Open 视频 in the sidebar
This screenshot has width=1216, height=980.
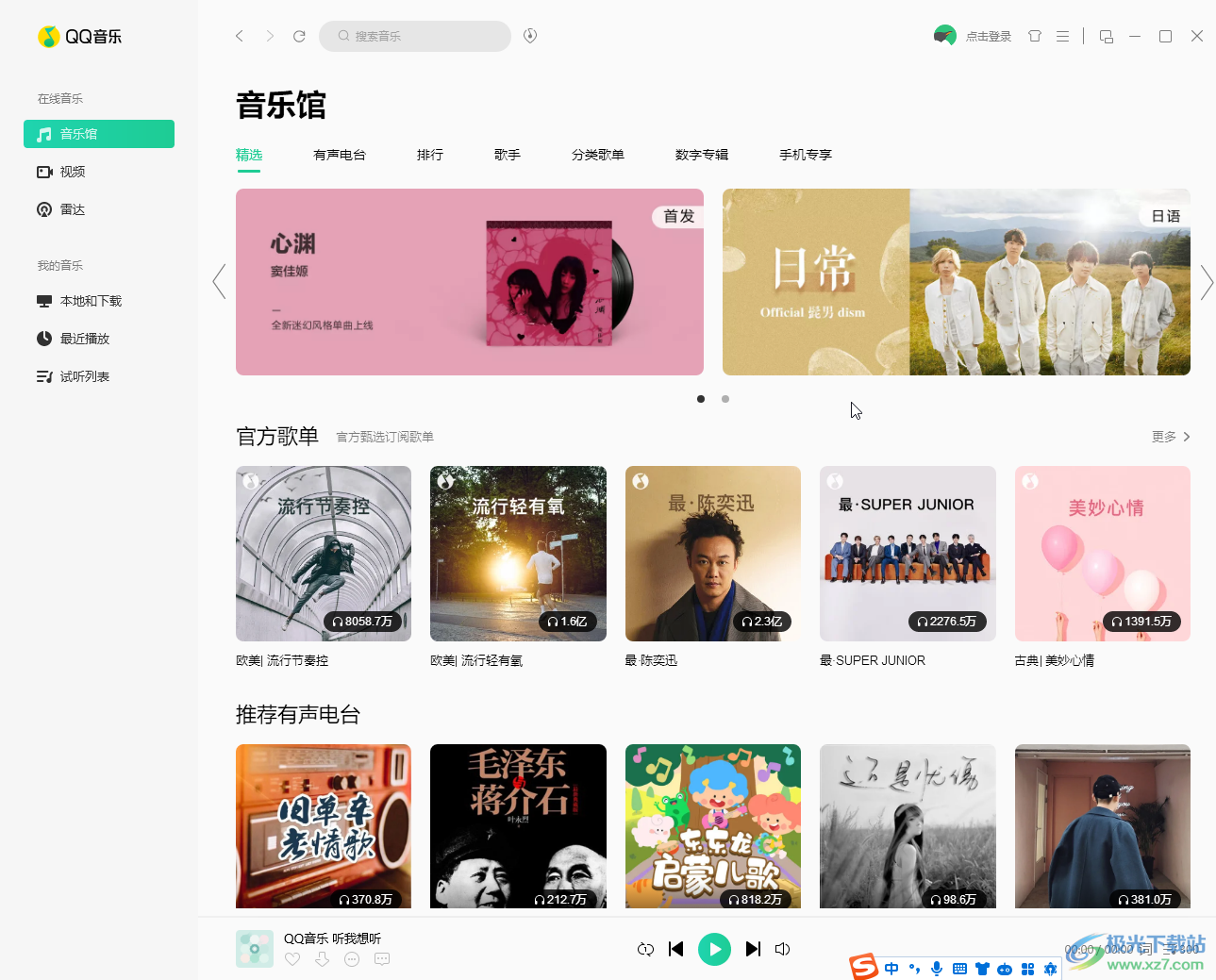click(x=99, y=172)
